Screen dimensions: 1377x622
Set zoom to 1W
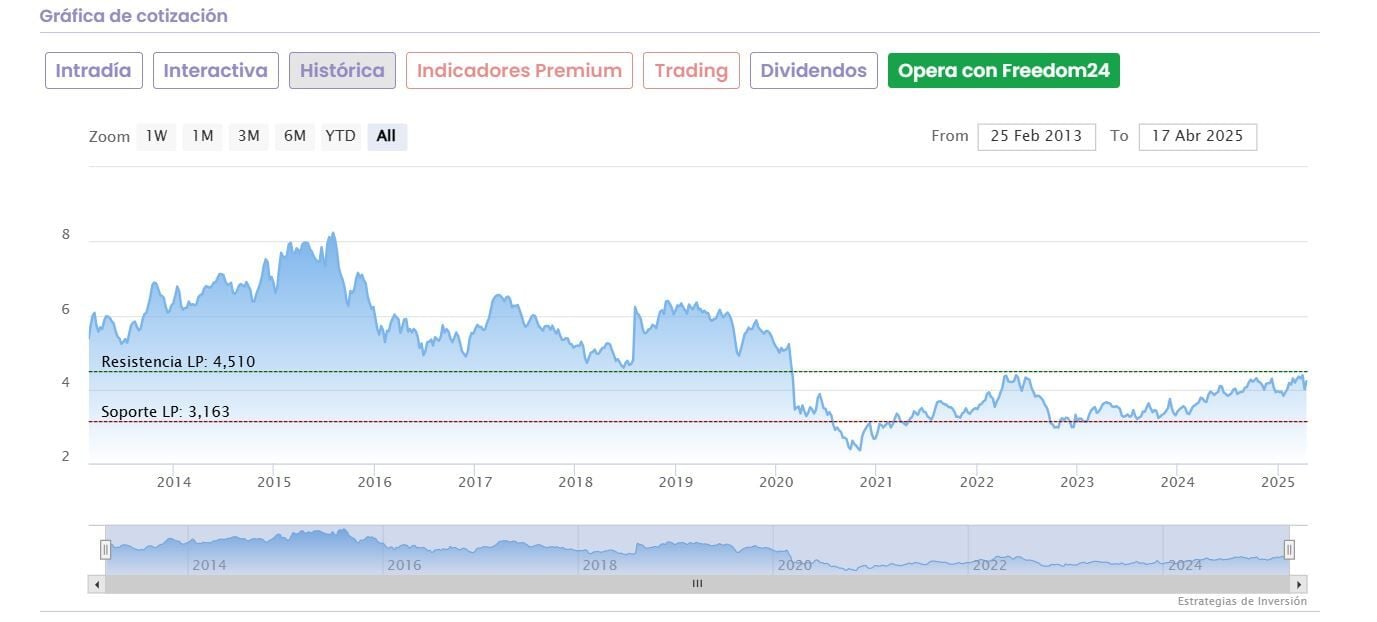156,136
